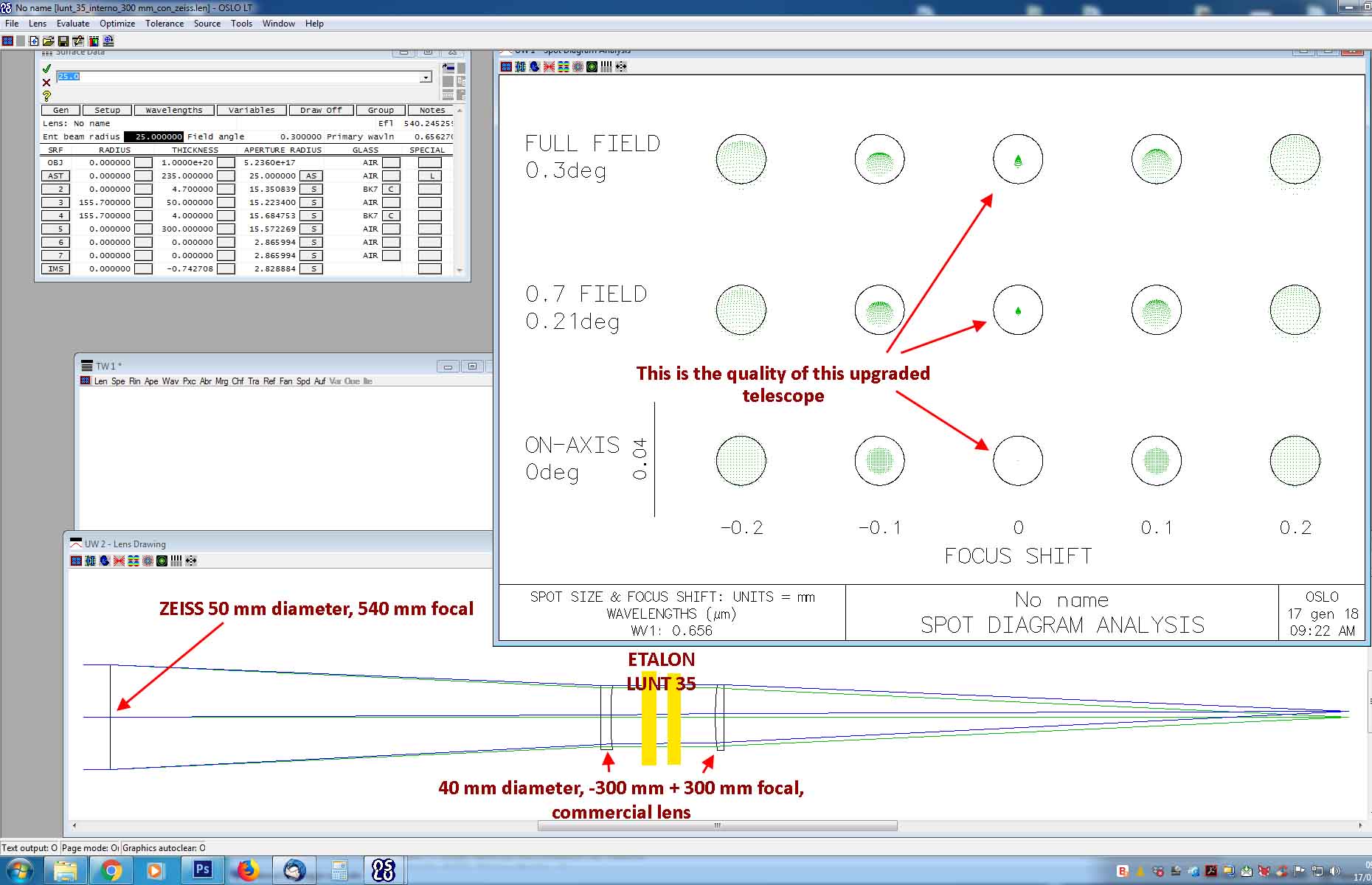Click the open lens file folder icon

click(49, 41)
